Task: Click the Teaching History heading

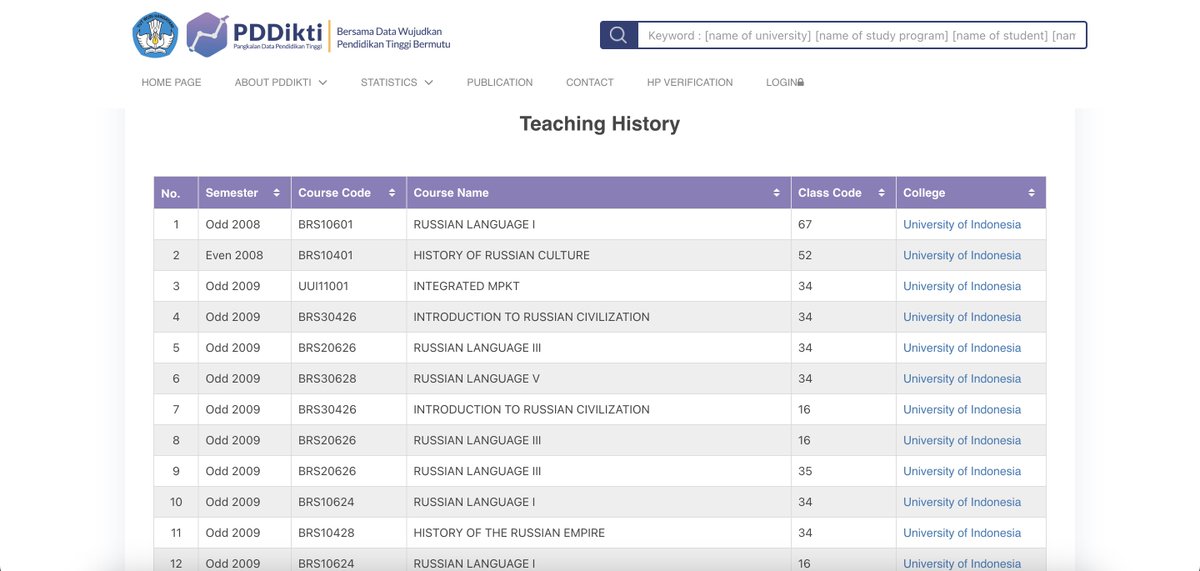Action: pos(600,124)
